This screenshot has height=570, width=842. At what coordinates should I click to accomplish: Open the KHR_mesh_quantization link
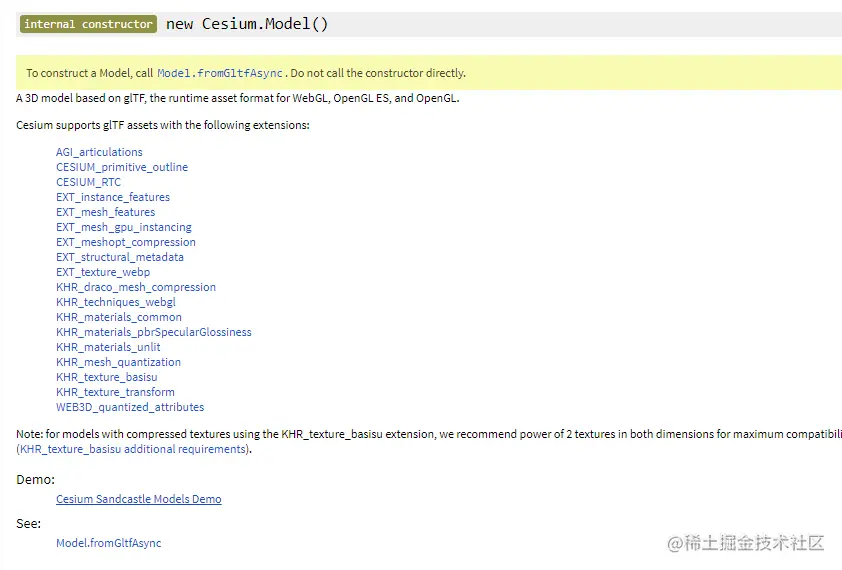pyautogui.click(x=118, y=363)
